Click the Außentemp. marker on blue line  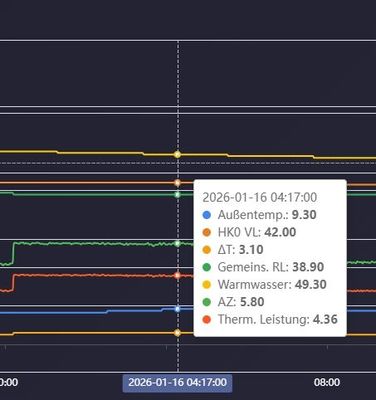coord(178,309)
